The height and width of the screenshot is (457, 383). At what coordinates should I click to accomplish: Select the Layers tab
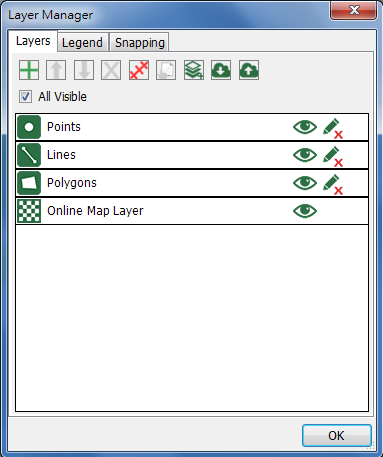pyautogui.click(x=33, y=41)
